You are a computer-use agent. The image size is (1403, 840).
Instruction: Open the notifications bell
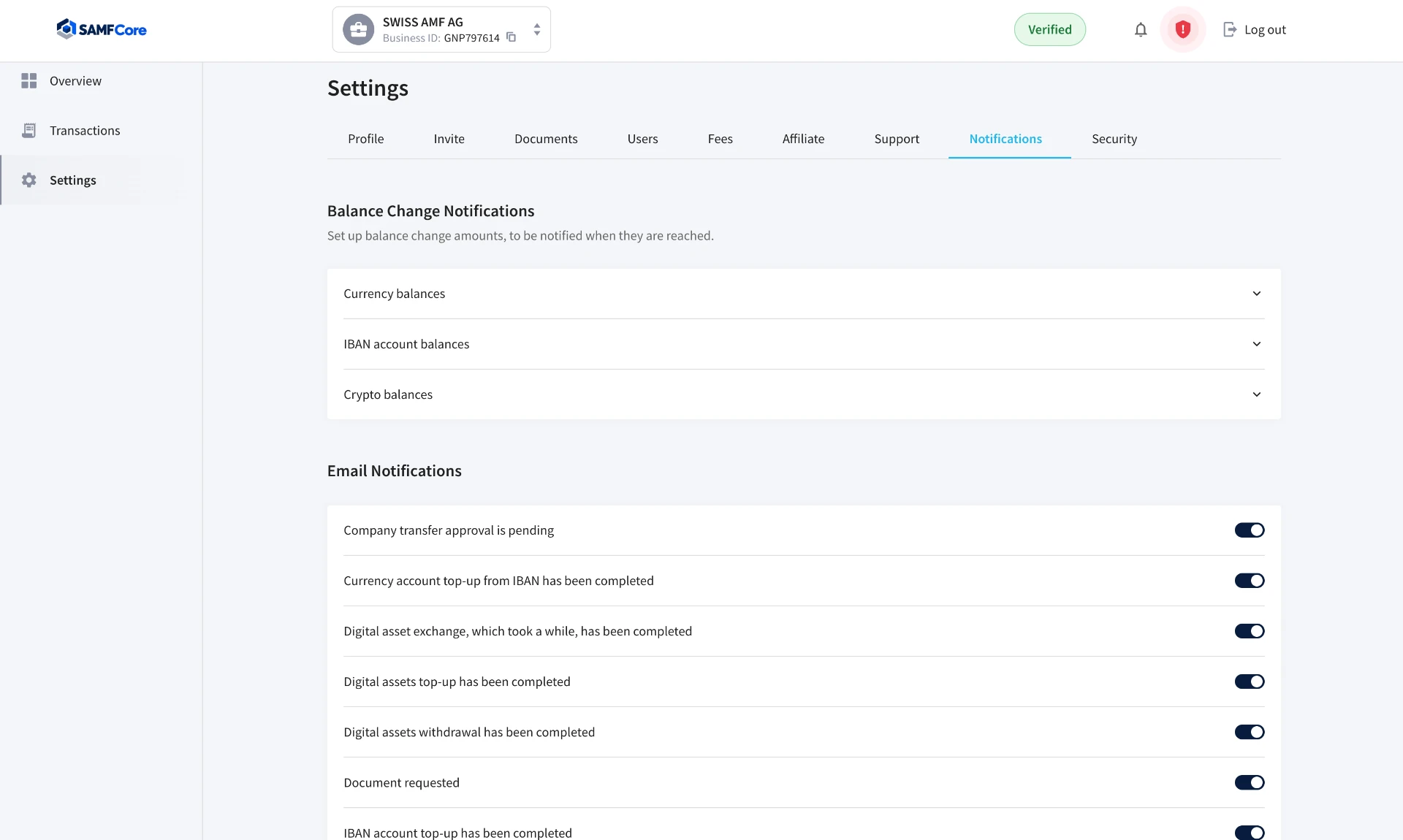(1141, 30)
